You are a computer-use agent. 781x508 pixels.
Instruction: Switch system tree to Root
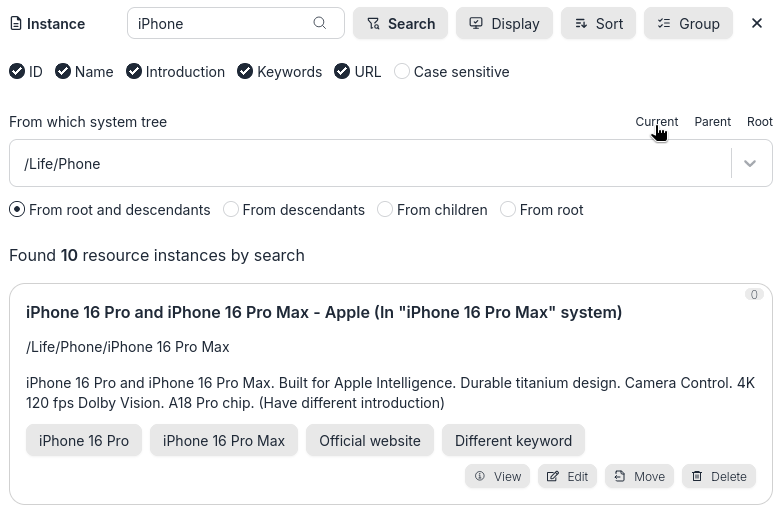(x=759, y=122)
